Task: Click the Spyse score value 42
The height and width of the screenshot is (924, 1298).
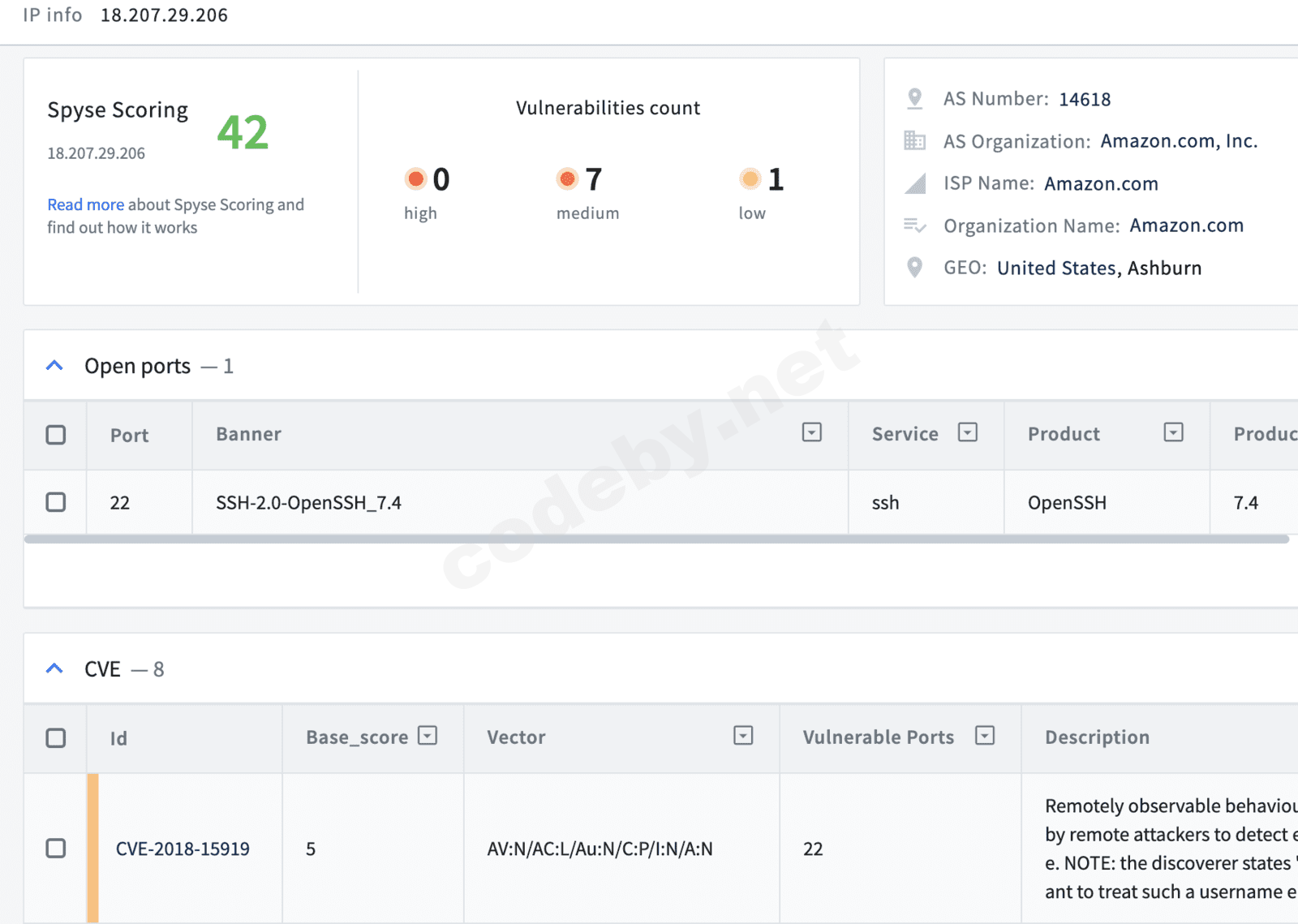Action: tap(243, 132)
